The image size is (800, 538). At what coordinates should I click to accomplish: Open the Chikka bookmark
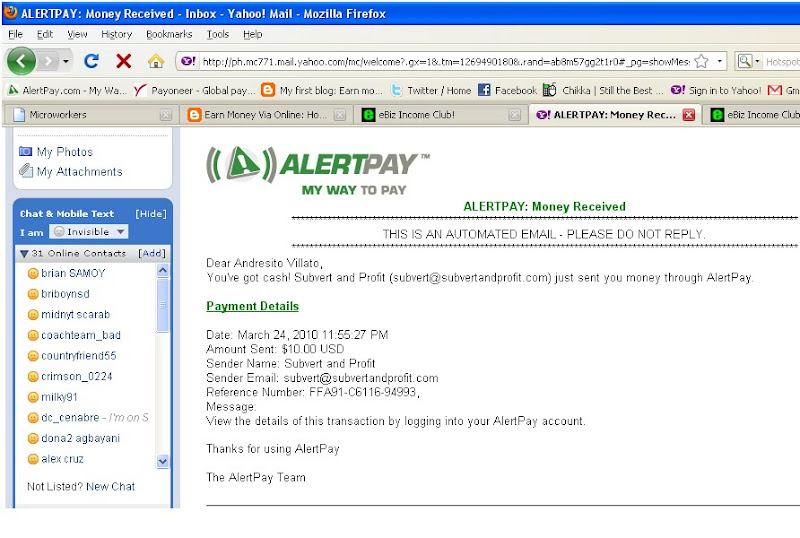click(604, 90)
